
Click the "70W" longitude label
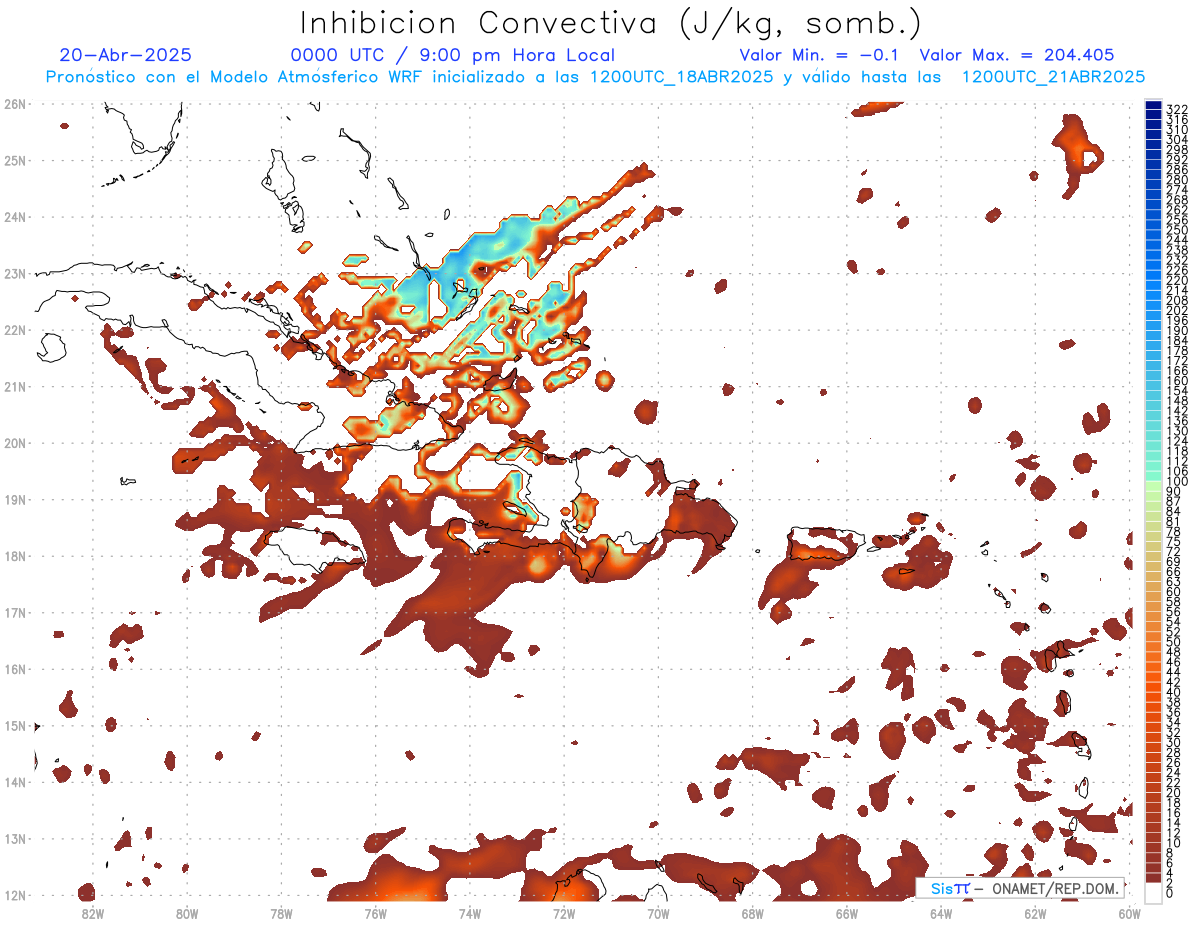pos(658,912)
